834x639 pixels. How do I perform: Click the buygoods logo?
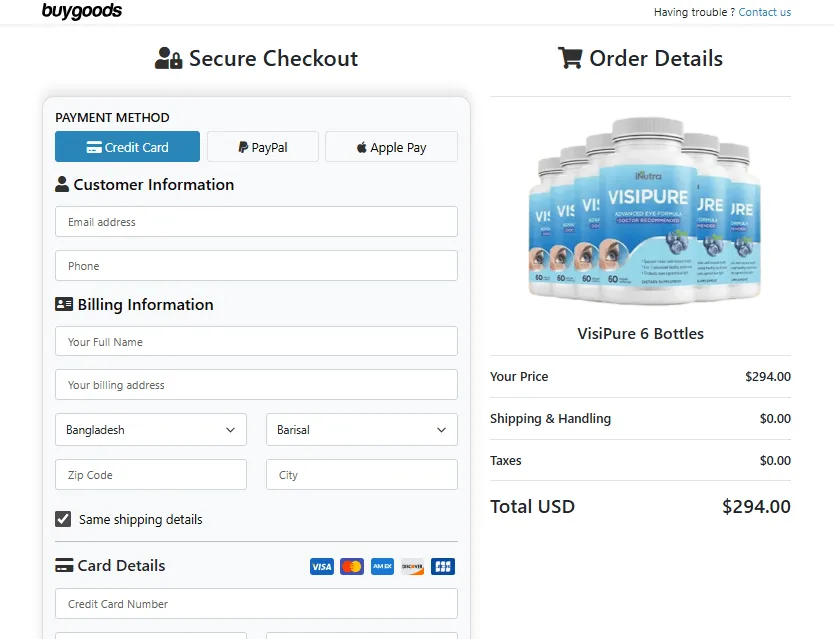[82, 12]
